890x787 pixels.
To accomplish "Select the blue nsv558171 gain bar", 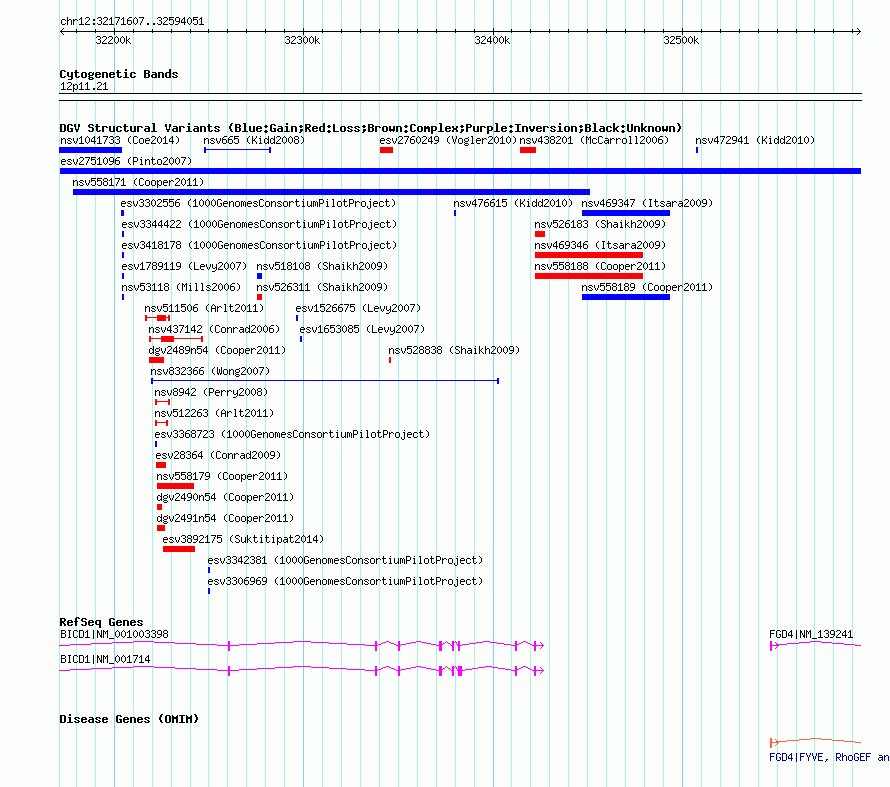I will 331,192.
